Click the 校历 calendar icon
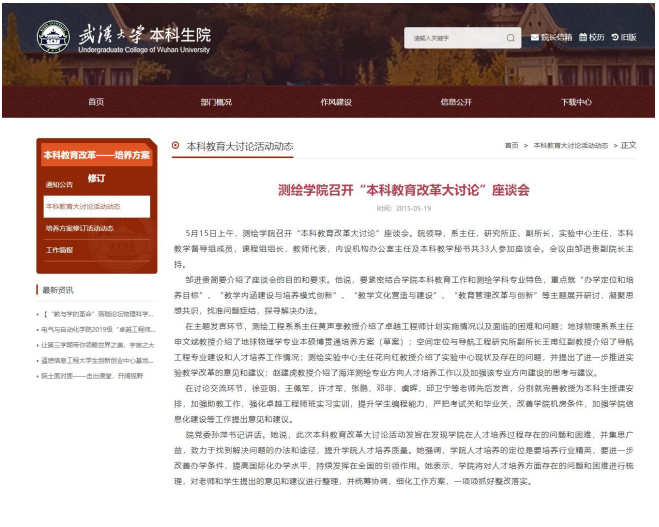Viewport: 659px width, 527px height. [x=582, y=38]
